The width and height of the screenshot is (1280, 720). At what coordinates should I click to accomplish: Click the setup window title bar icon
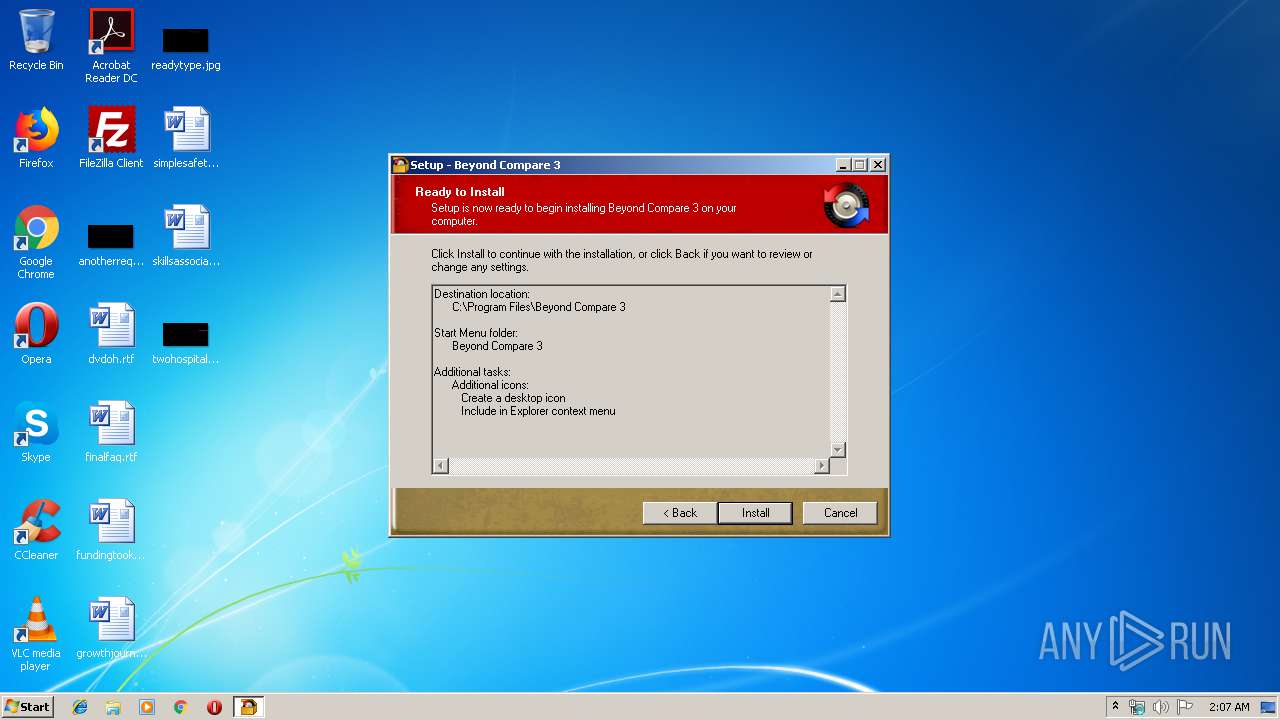point(400,165)
